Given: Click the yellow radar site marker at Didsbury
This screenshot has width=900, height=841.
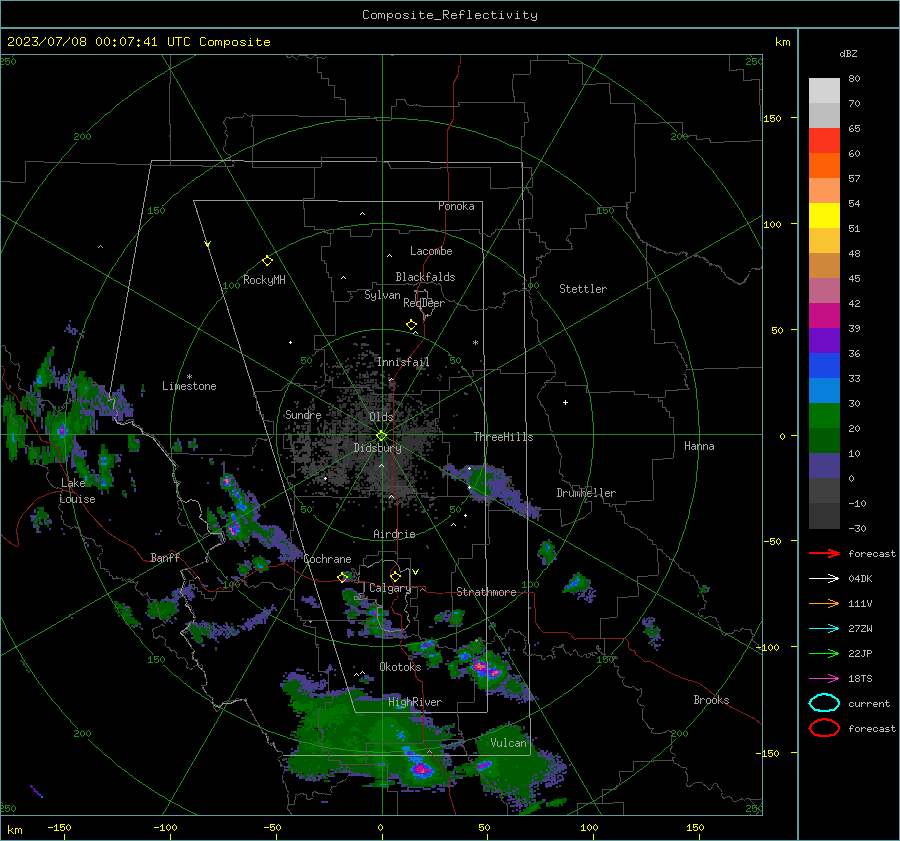Looking at the screenshot, I should pos(382,435).
